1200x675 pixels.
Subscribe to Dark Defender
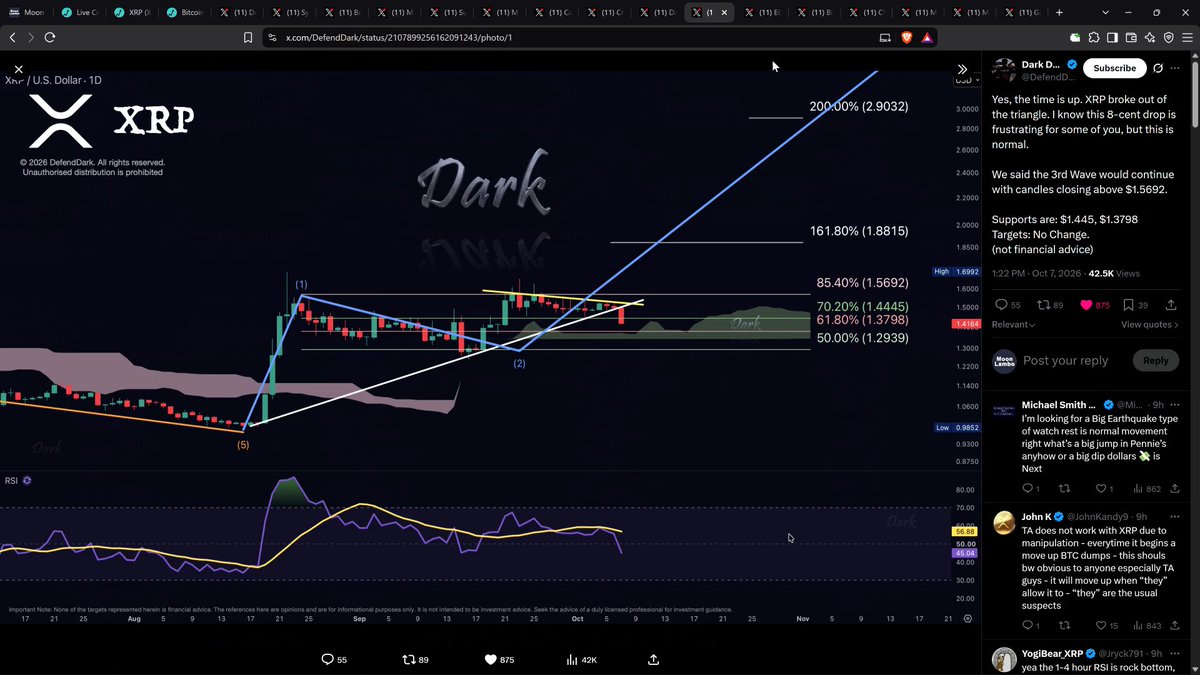tap(1114, 68)
